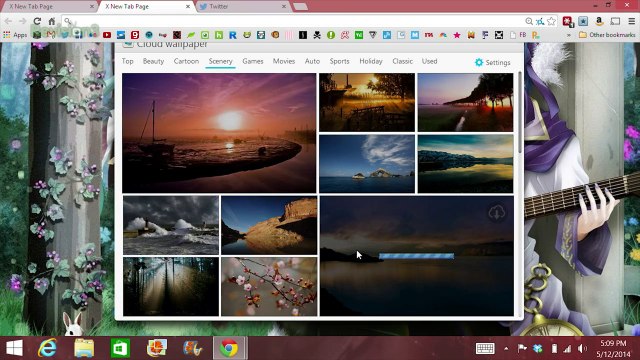Switch to the Sports tab
Screen dimensions: 640x360
339,61
